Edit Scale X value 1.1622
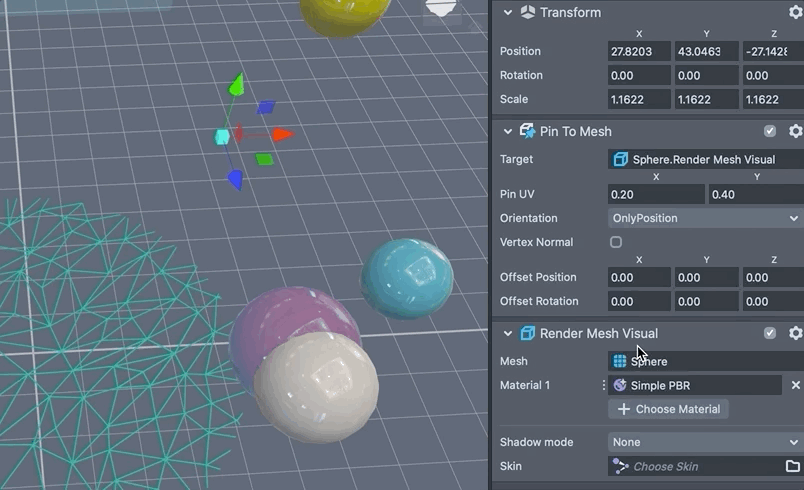 point(639,99)
